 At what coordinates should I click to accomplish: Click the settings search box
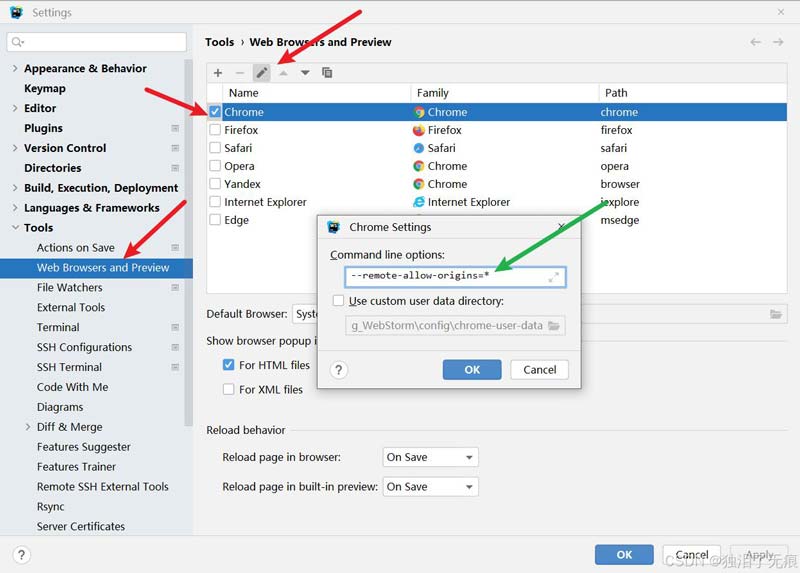tap(97, 42)
